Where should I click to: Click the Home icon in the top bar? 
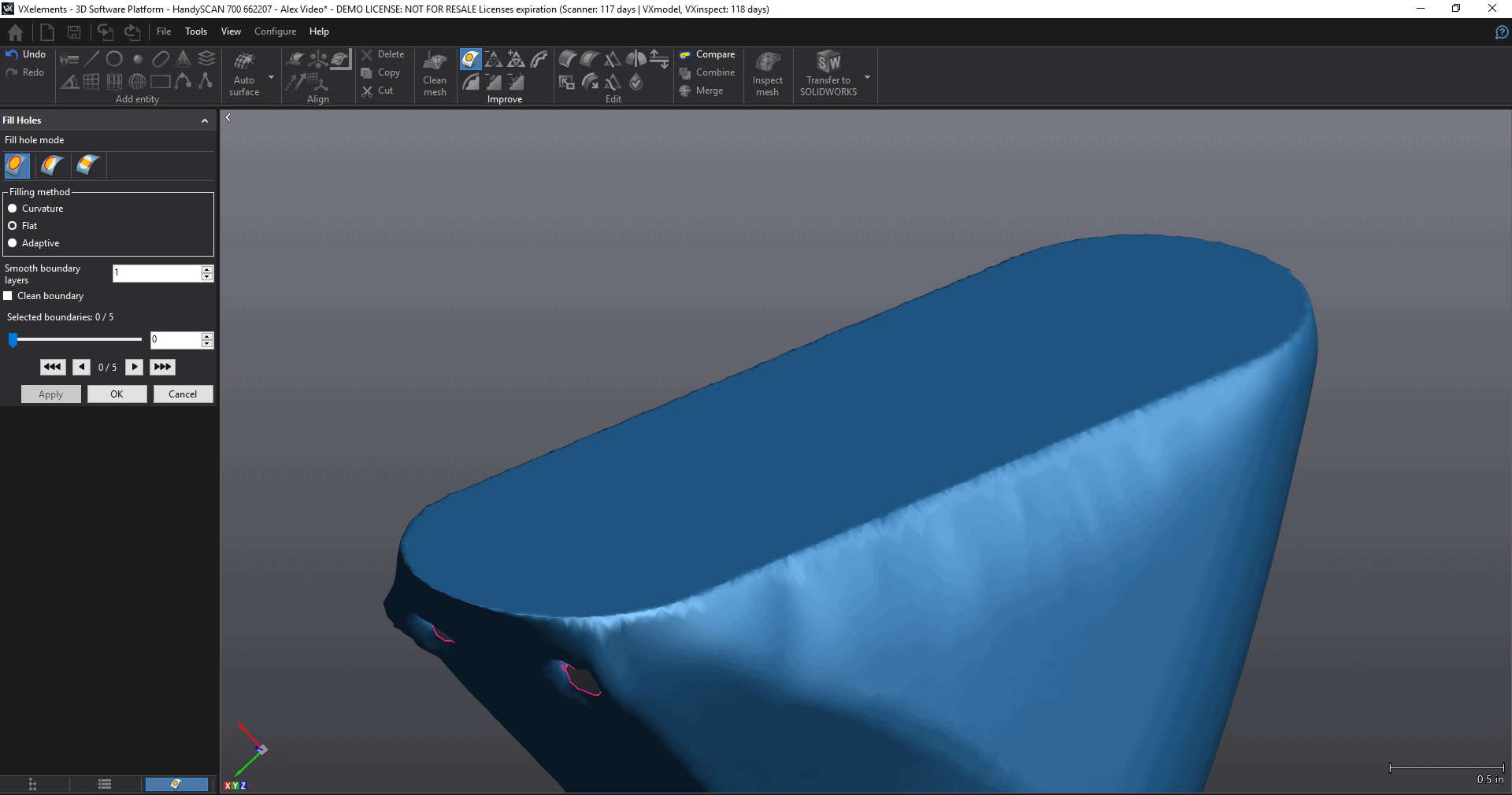click(x=15, y=32)
